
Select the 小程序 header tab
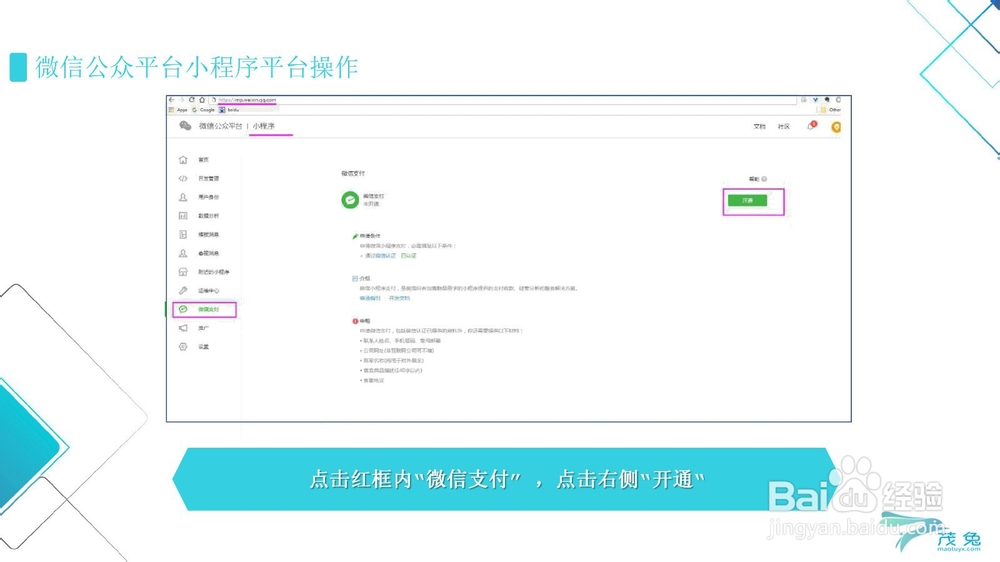pos(263,126)
